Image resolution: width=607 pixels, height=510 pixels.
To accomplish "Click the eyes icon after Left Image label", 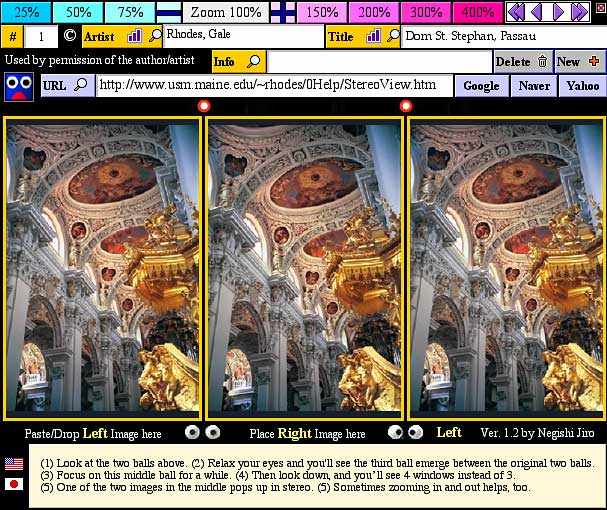I will click(202, 432).
